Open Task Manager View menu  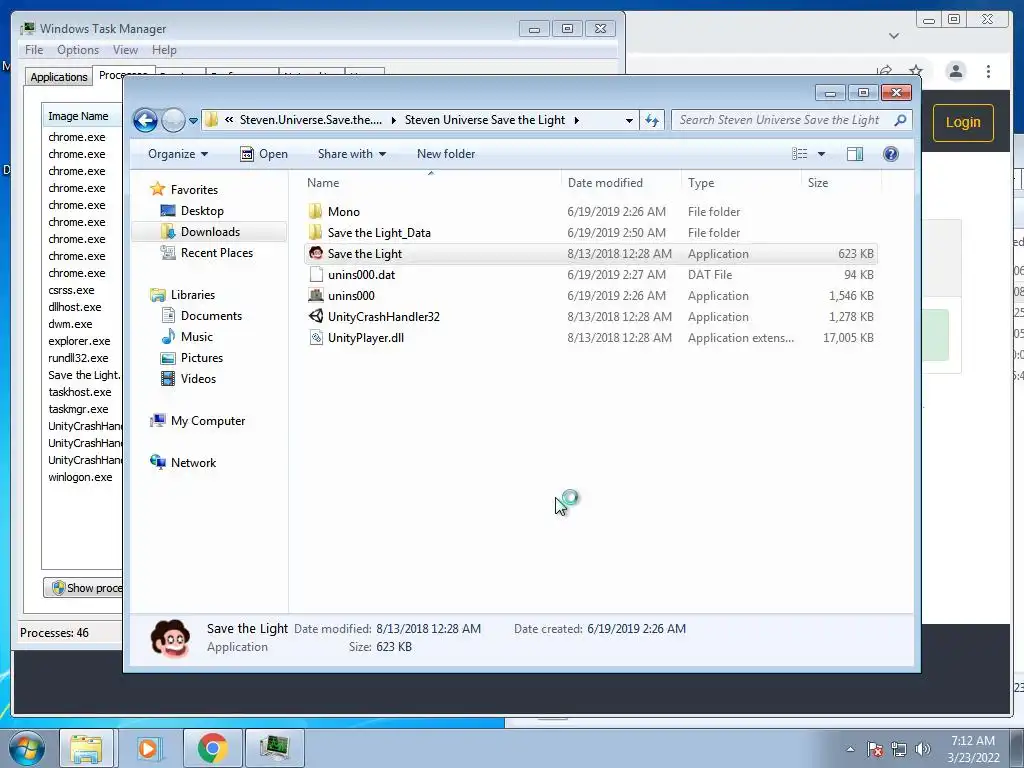pyautogui.click(x=125, y=50)
